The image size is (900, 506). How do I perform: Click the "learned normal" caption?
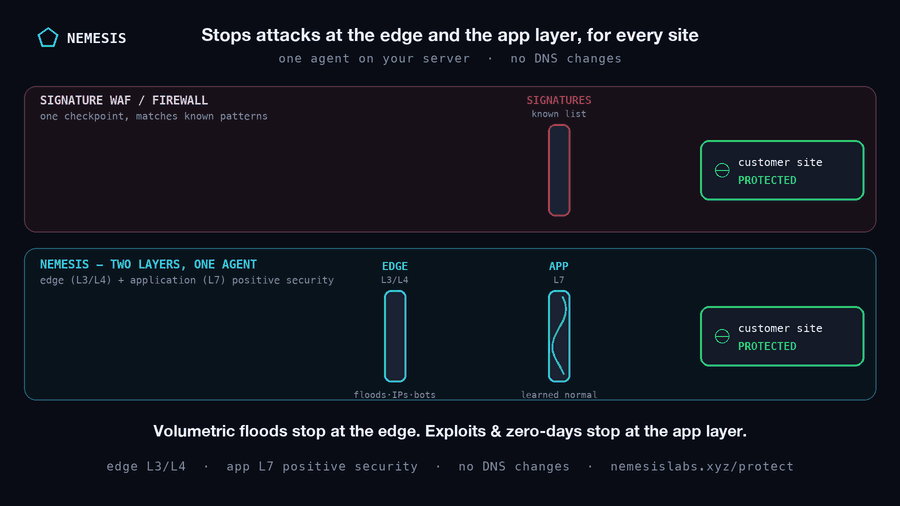click(559, 395)
